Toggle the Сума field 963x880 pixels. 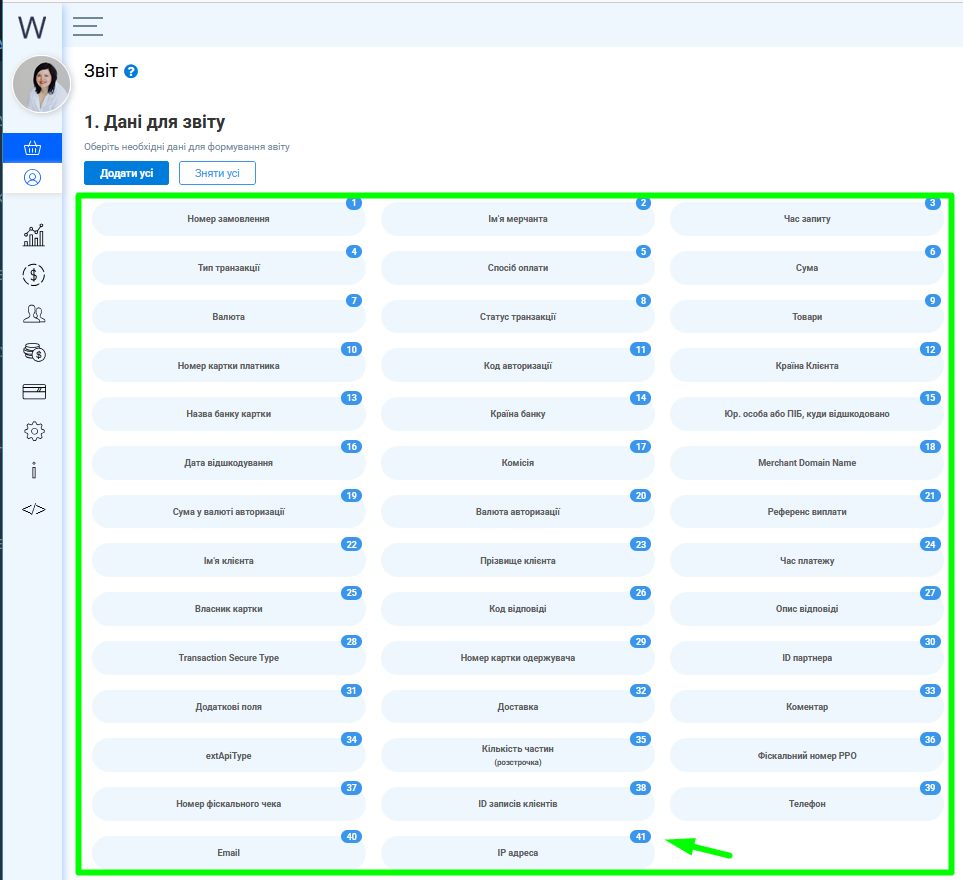(x=807, y=268)
